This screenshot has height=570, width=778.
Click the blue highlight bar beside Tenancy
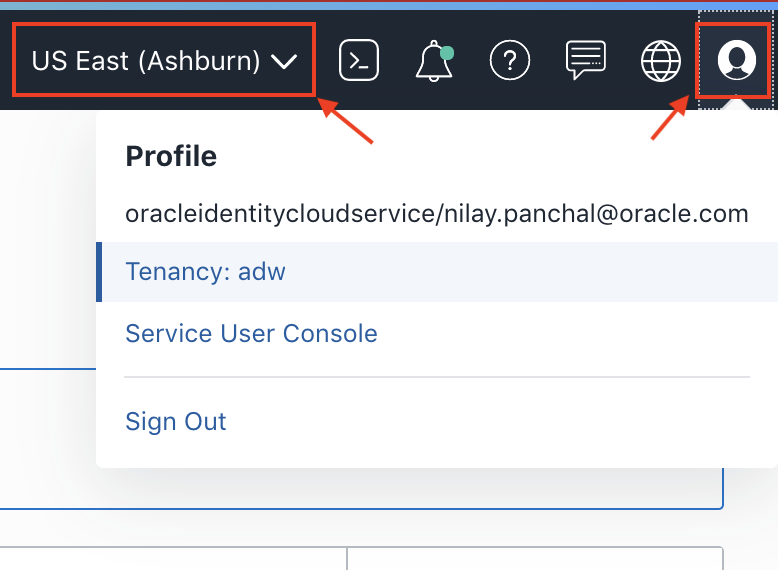point(99,272)
